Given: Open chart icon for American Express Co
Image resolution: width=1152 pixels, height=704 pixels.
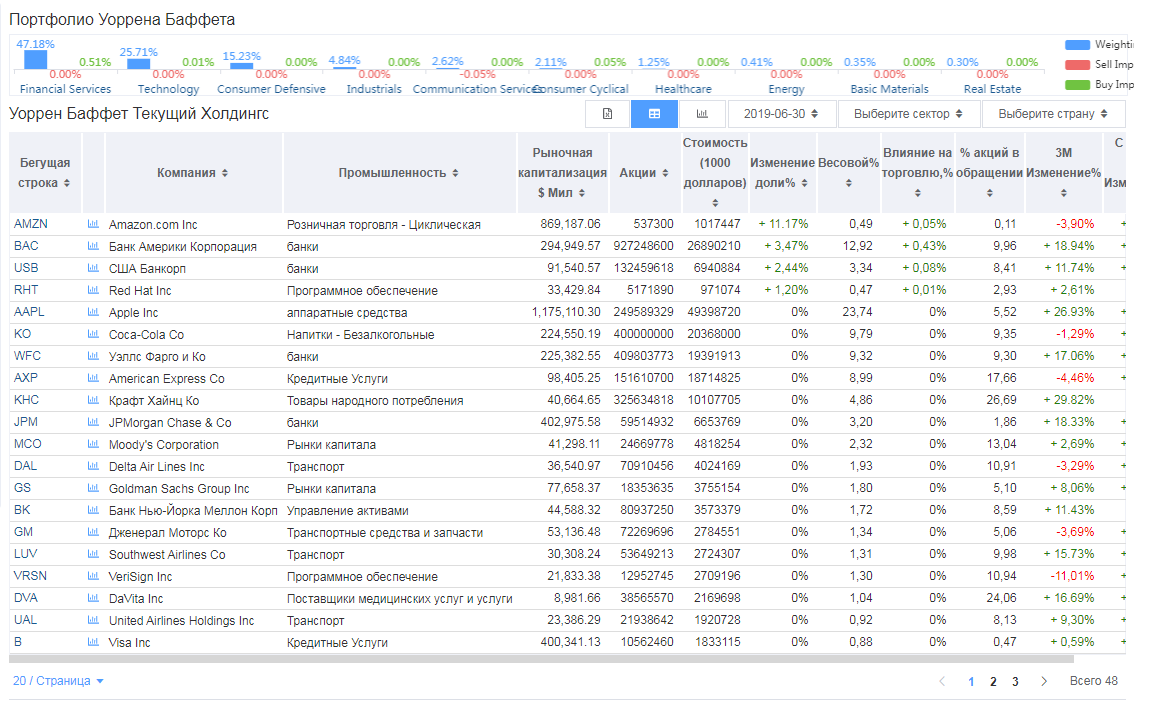Looking at the screenshot, I should point(93,378).
